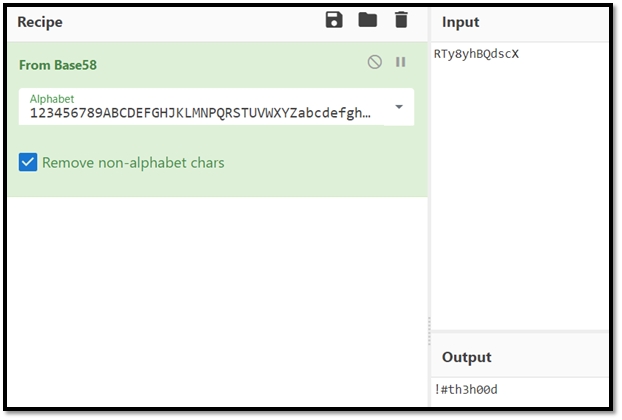Set breakpoint using the pause icon
This screenshot has height=420, width=622.
click(401, 62)
